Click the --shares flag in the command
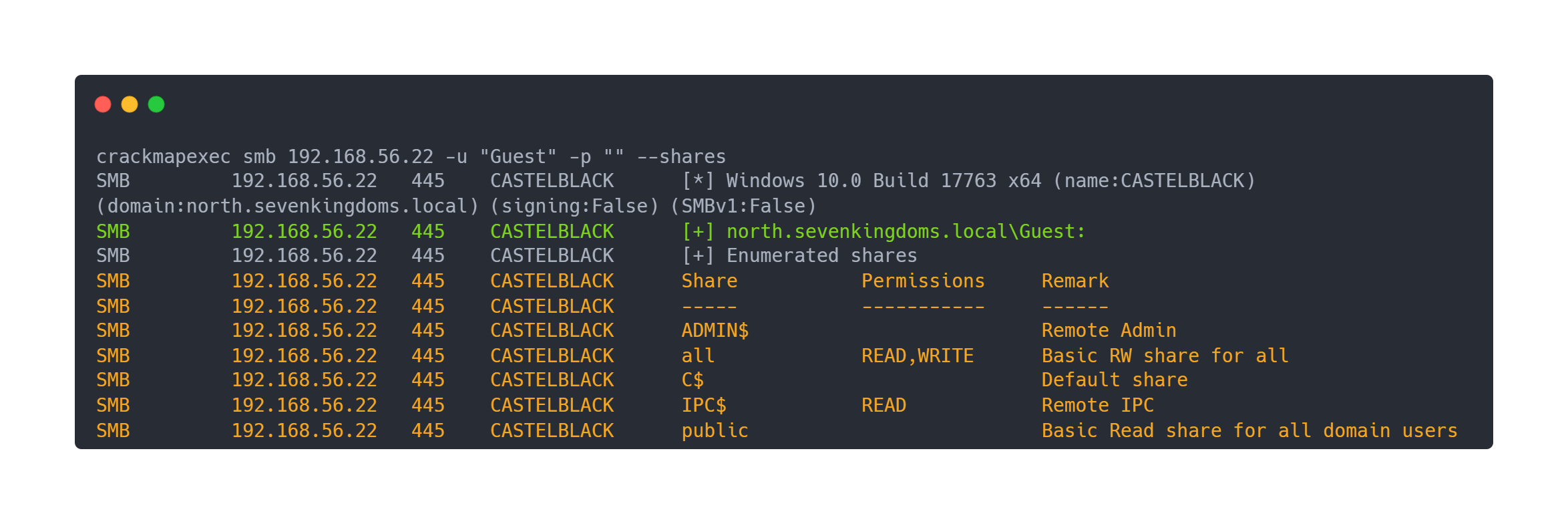Viewport: 1568px width, 524px height. (x=681, y=156)
